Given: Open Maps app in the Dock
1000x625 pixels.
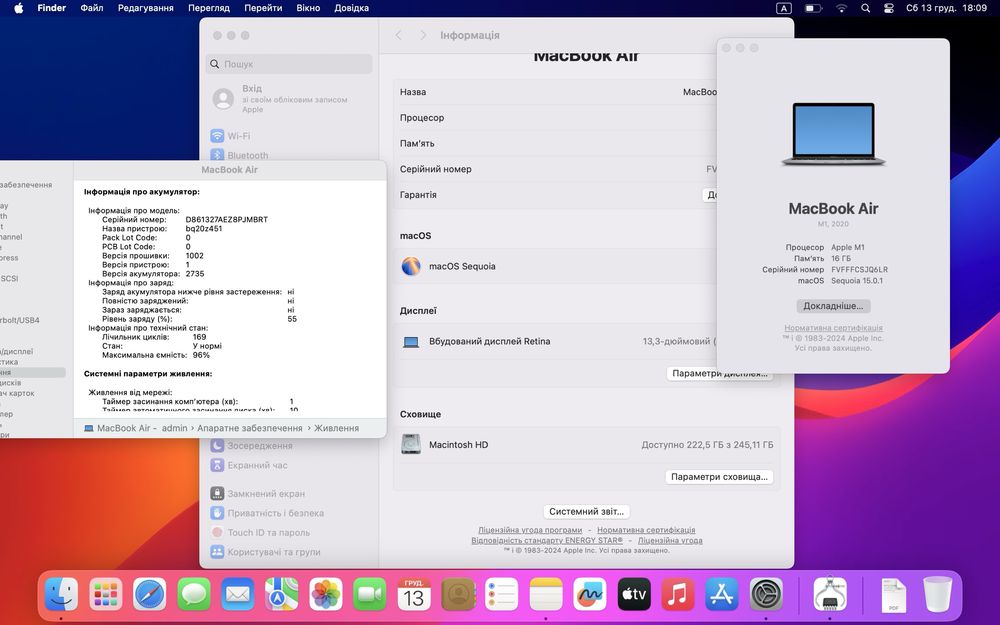Looking at the screenshot, I should point(281,594).
